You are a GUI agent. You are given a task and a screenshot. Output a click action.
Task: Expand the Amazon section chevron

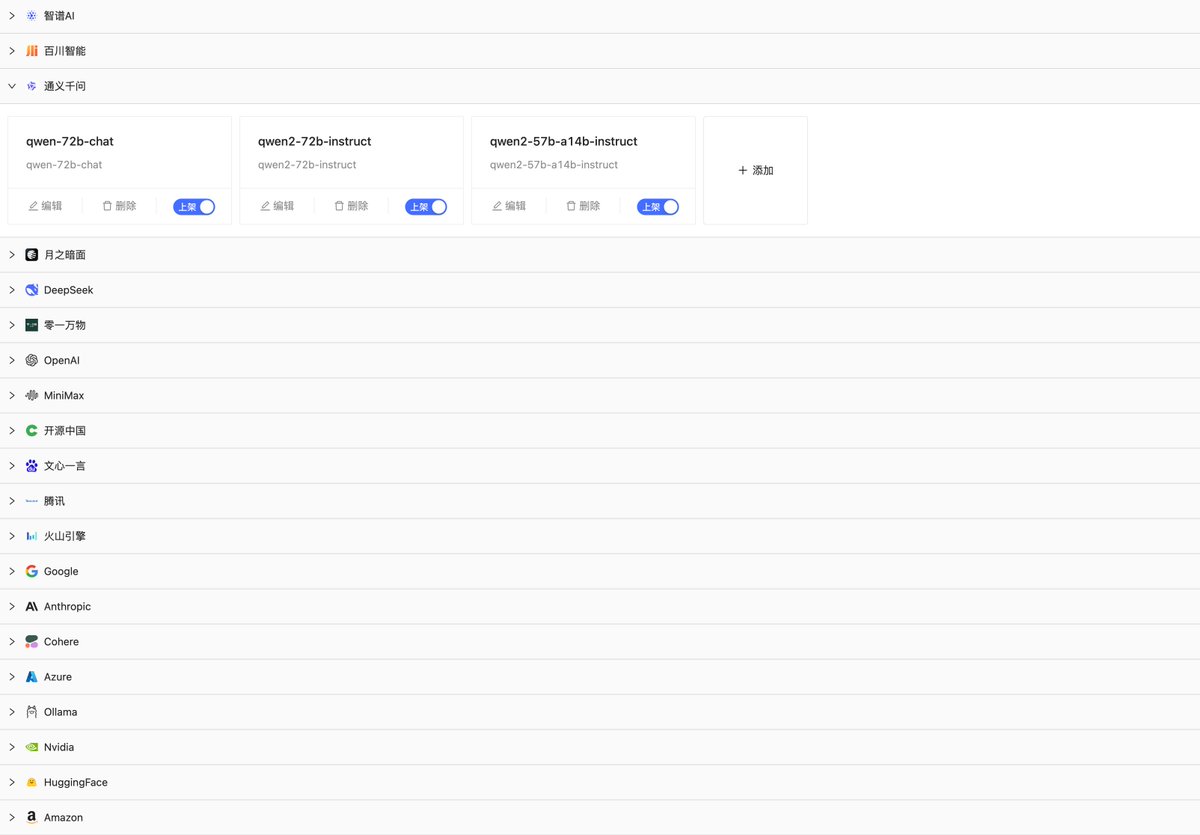coord(12,818)
